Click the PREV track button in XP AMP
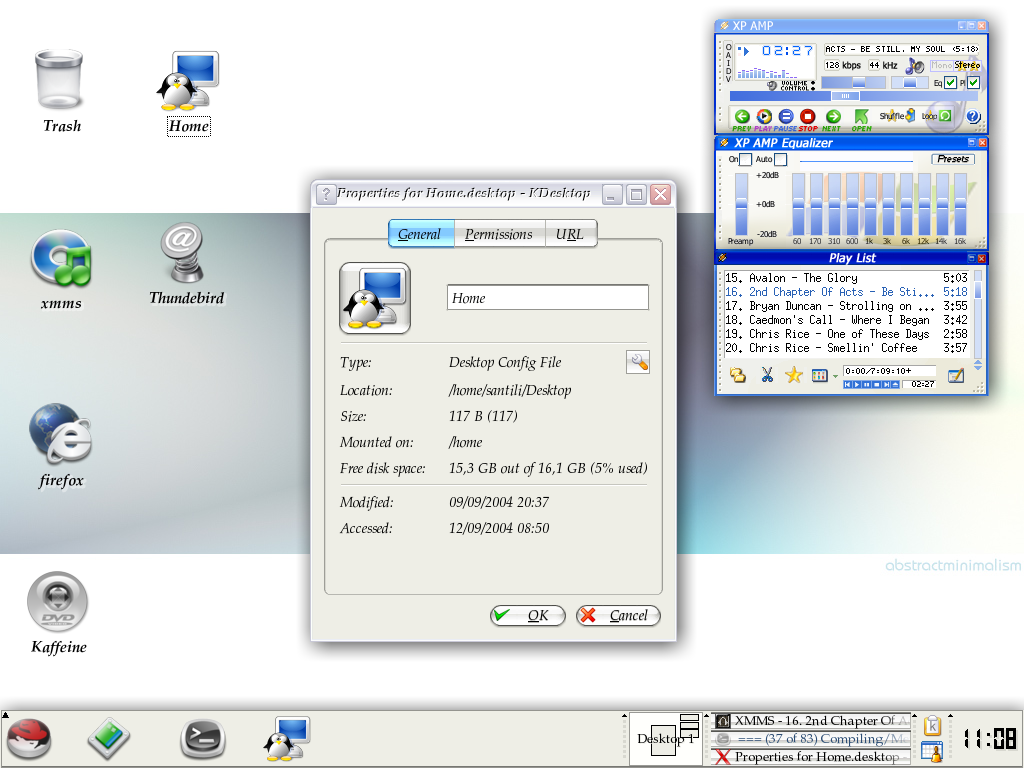The height and width of the screenshot is (768, 1024). tap(742, 117)
